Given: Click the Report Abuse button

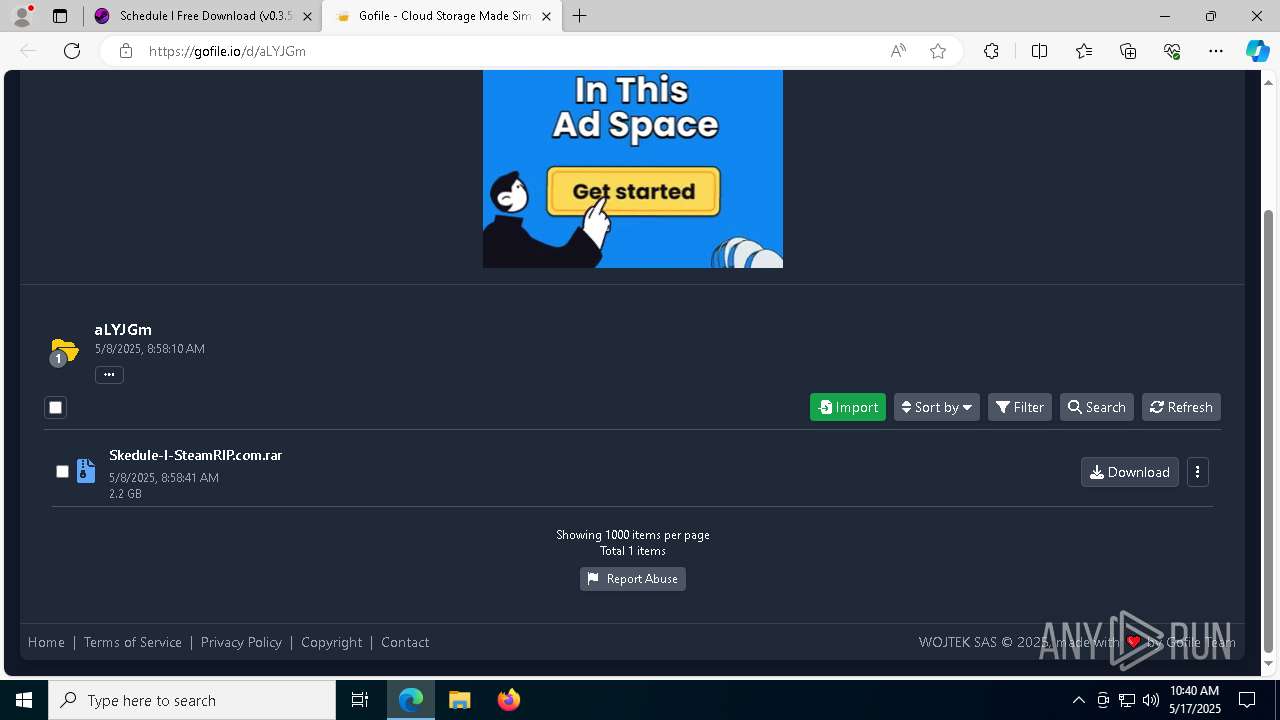Looking at the screenshot, I should (x=633, y=579).
